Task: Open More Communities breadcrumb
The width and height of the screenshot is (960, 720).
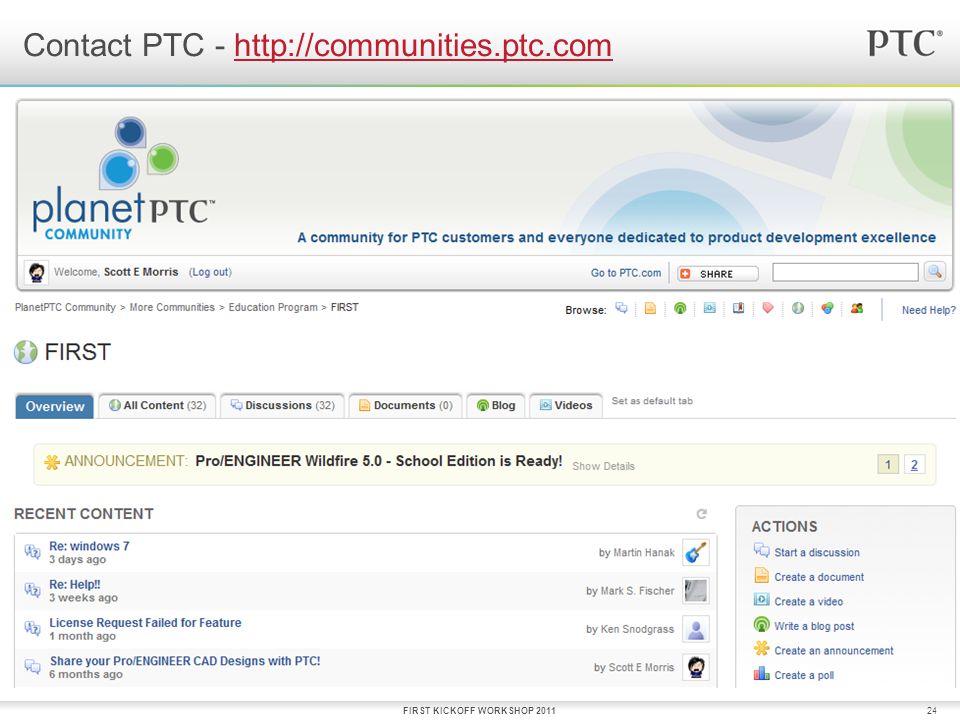Action: (172, 307)
